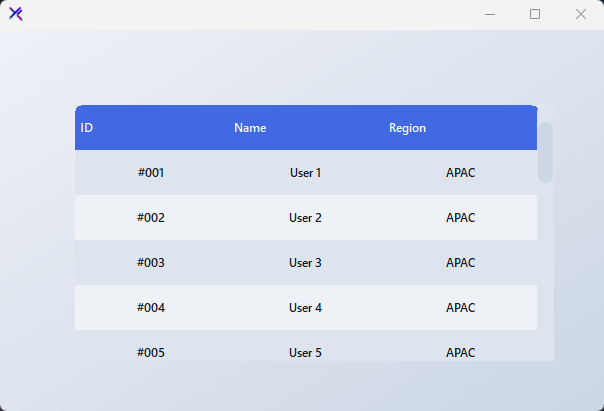Select the #003 cell

(x=151, y=263)
